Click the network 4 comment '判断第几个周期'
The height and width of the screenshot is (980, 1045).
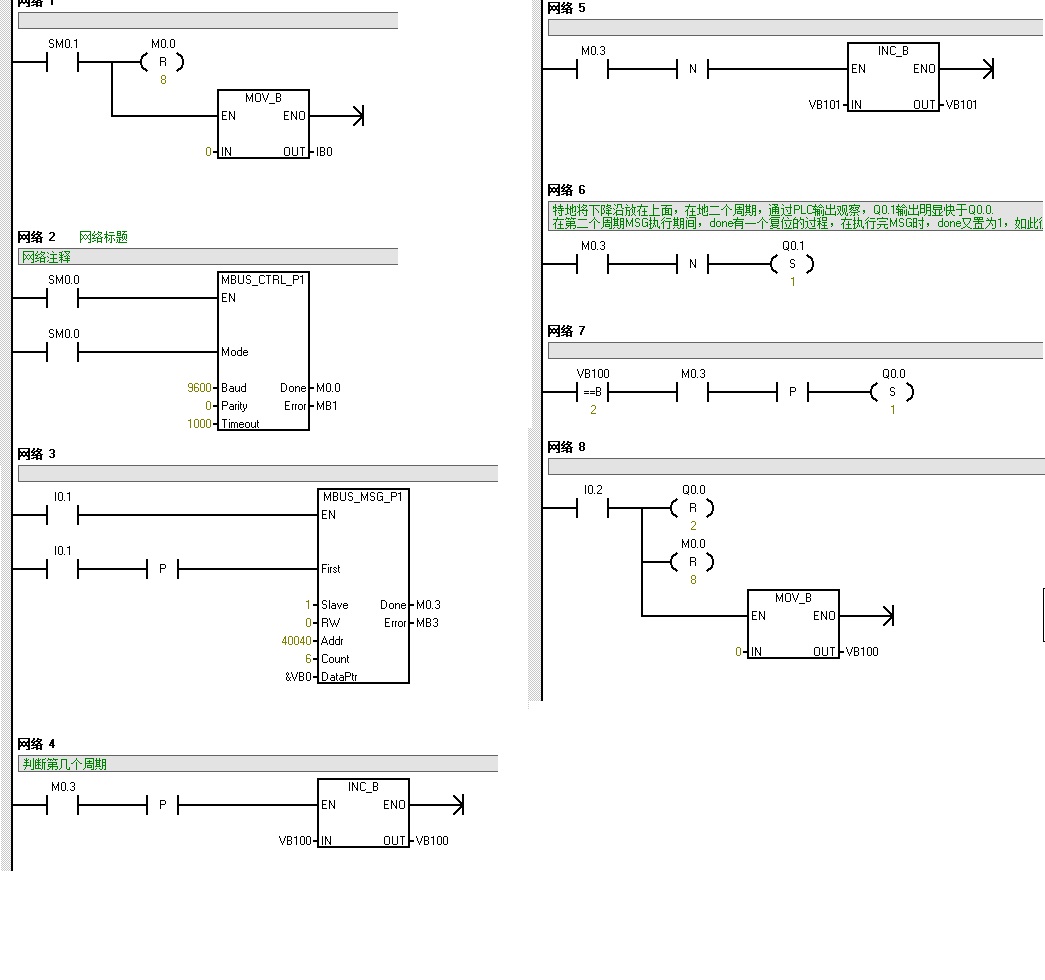tap(65, 764)
